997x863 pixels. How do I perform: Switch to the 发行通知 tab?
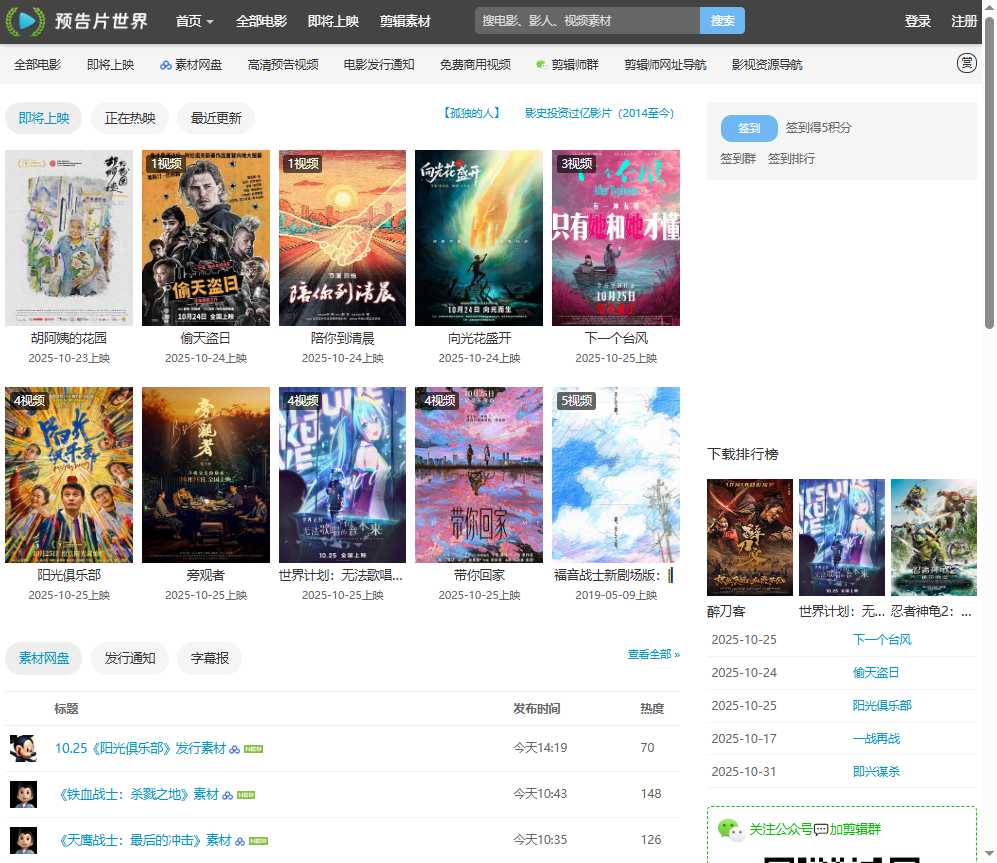click(x=129, y=658)
